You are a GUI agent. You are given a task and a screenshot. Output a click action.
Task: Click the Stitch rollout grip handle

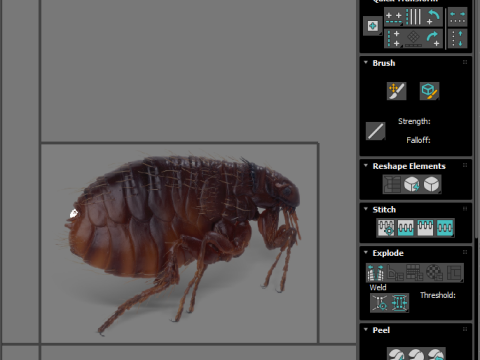(x=465, y=209)
